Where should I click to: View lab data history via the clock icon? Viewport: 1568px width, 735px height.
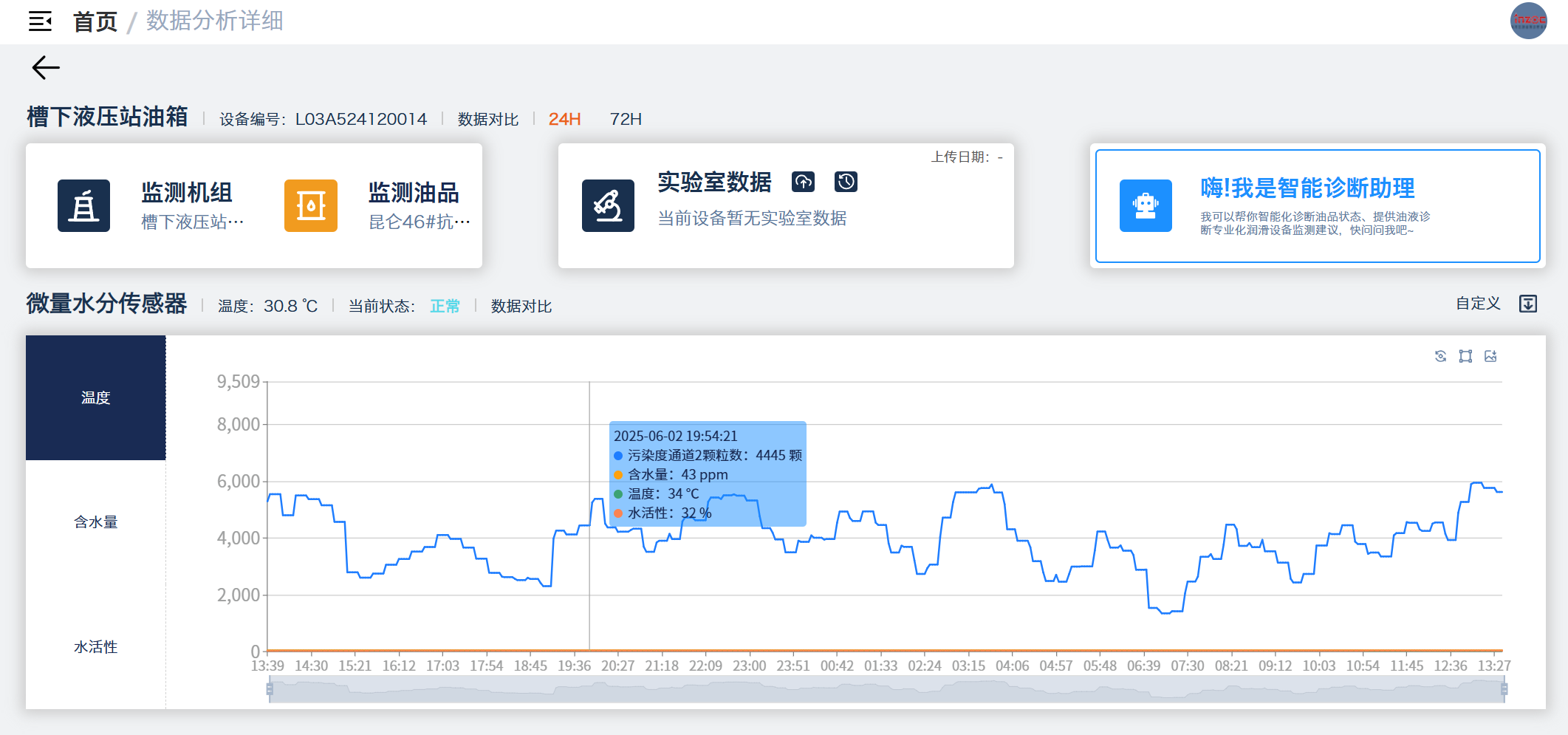point(846,182)
